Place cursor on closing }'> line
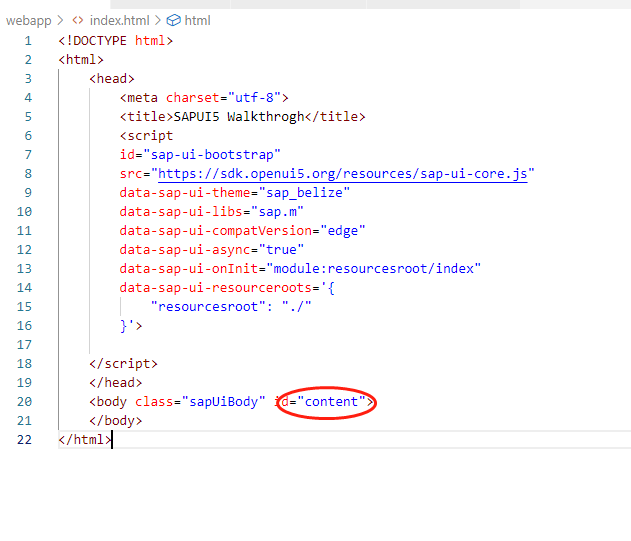The height and width of the screenshot is (541, 631). [131, 326]
